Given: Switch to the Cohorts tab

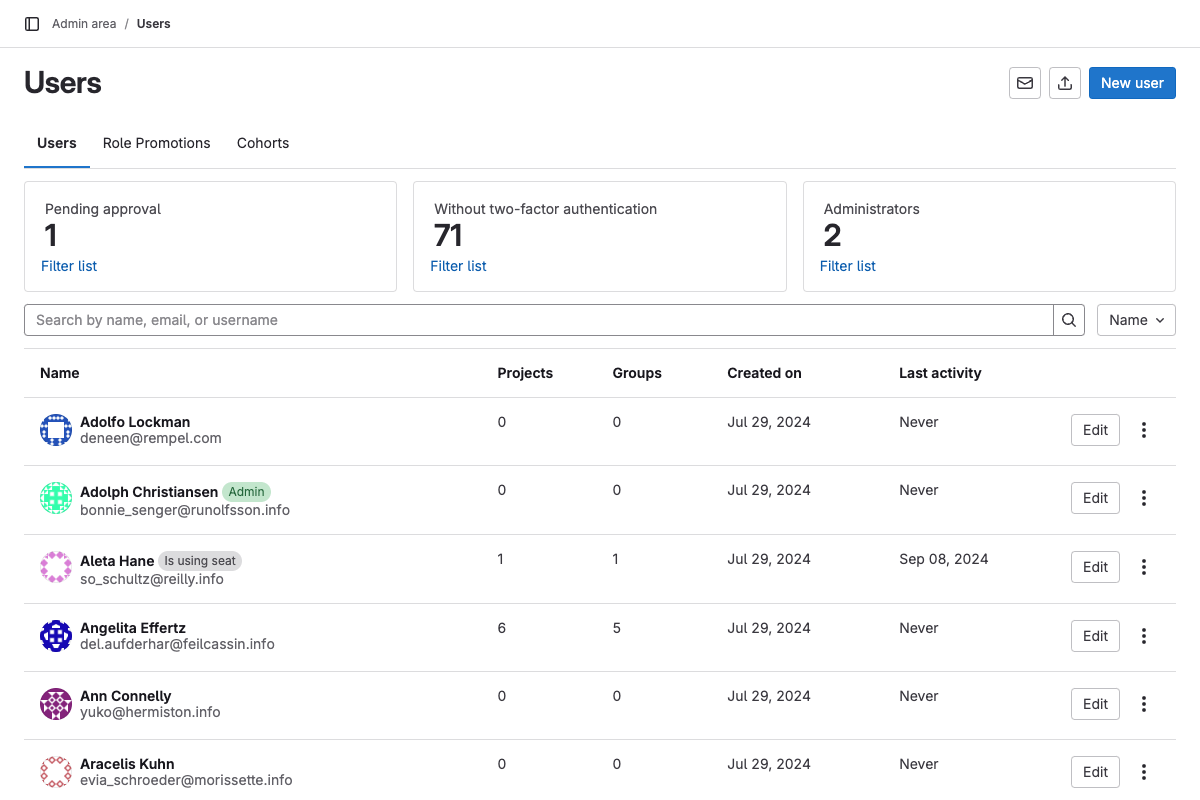Looking at the screenshot, I should [262, 143].
